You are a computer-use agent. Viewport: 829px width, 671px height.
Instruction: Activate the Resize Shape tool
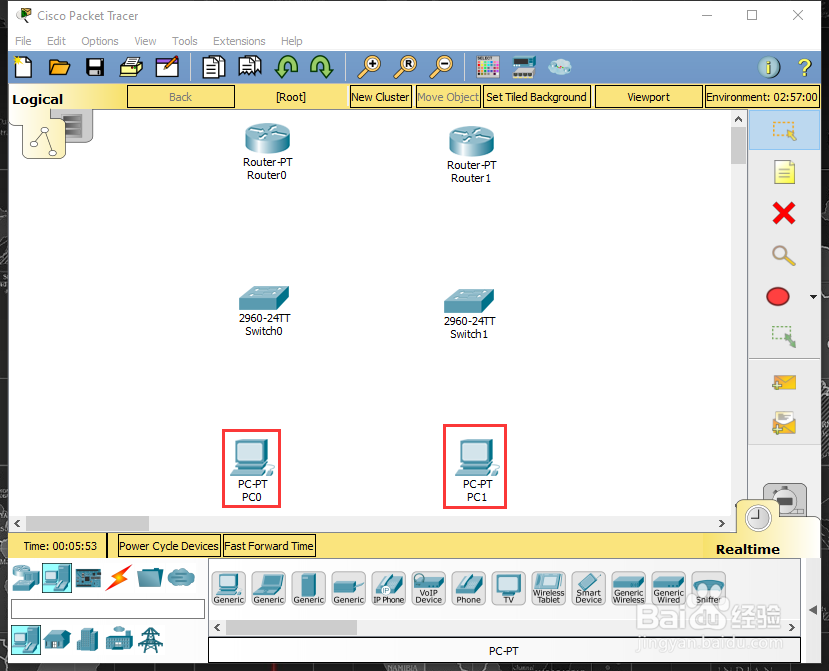pos(784,336)
